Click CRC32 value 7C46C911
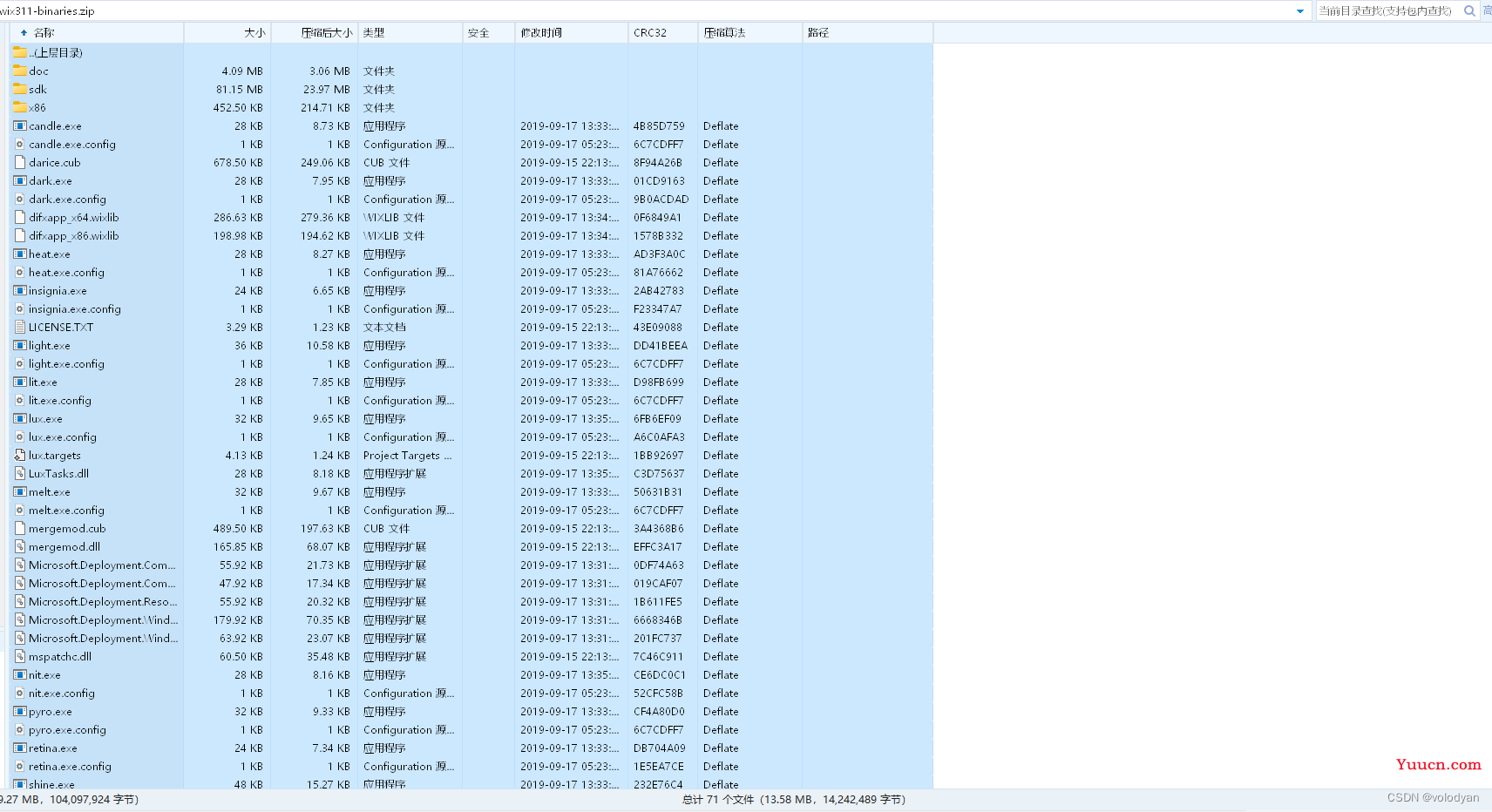 (x=658, y=656)
